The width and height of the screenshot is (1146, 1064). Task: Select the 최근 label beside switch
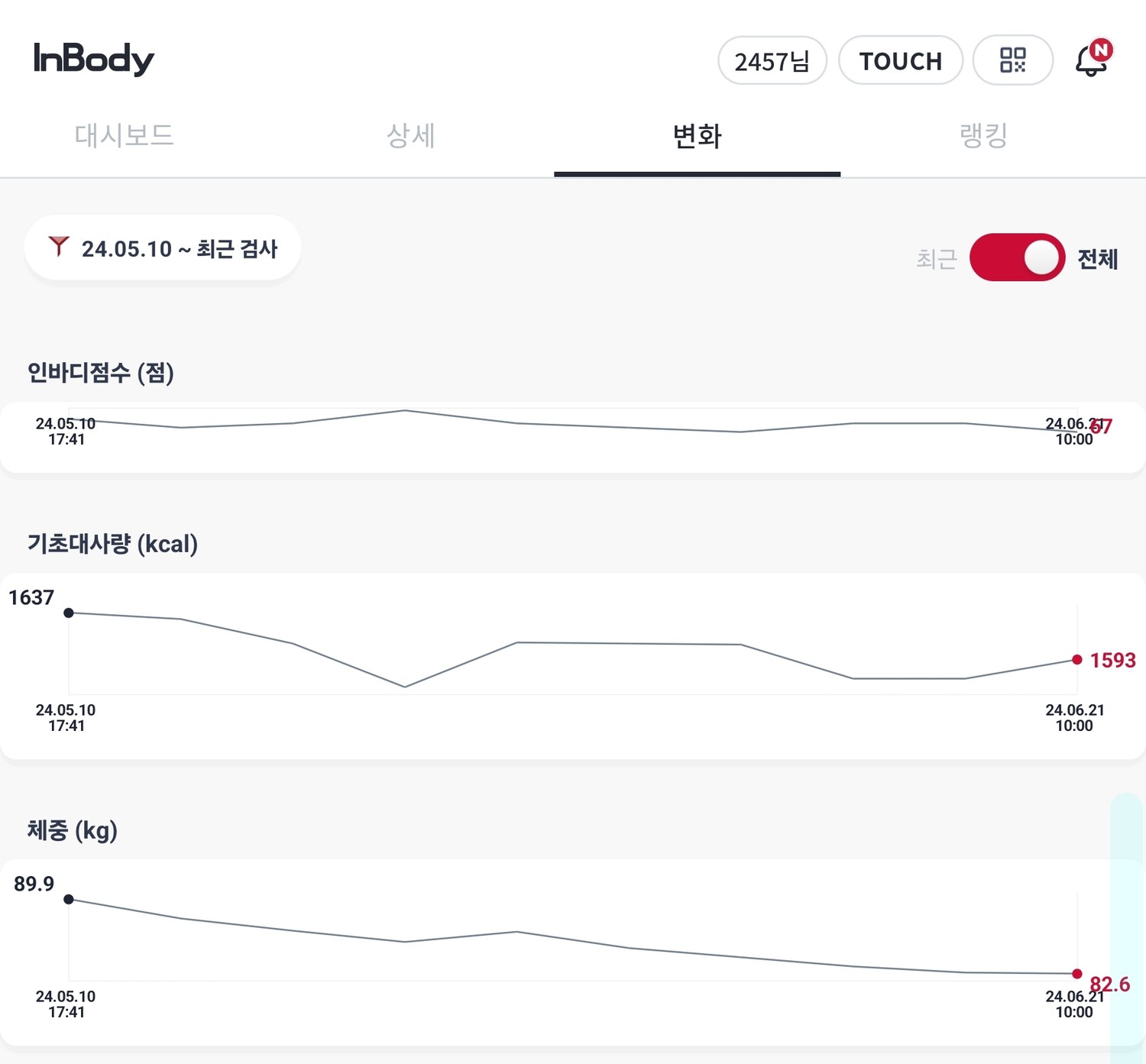click(x=936, y=259)
